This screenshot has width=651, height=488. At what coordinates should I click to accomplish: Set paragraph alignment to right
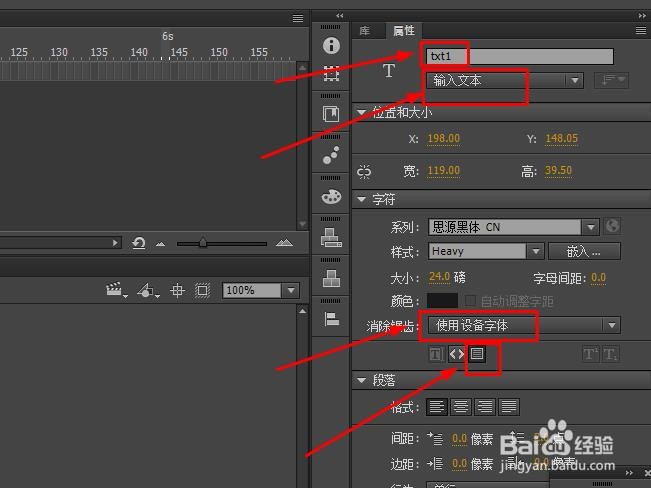click(485, 407)
